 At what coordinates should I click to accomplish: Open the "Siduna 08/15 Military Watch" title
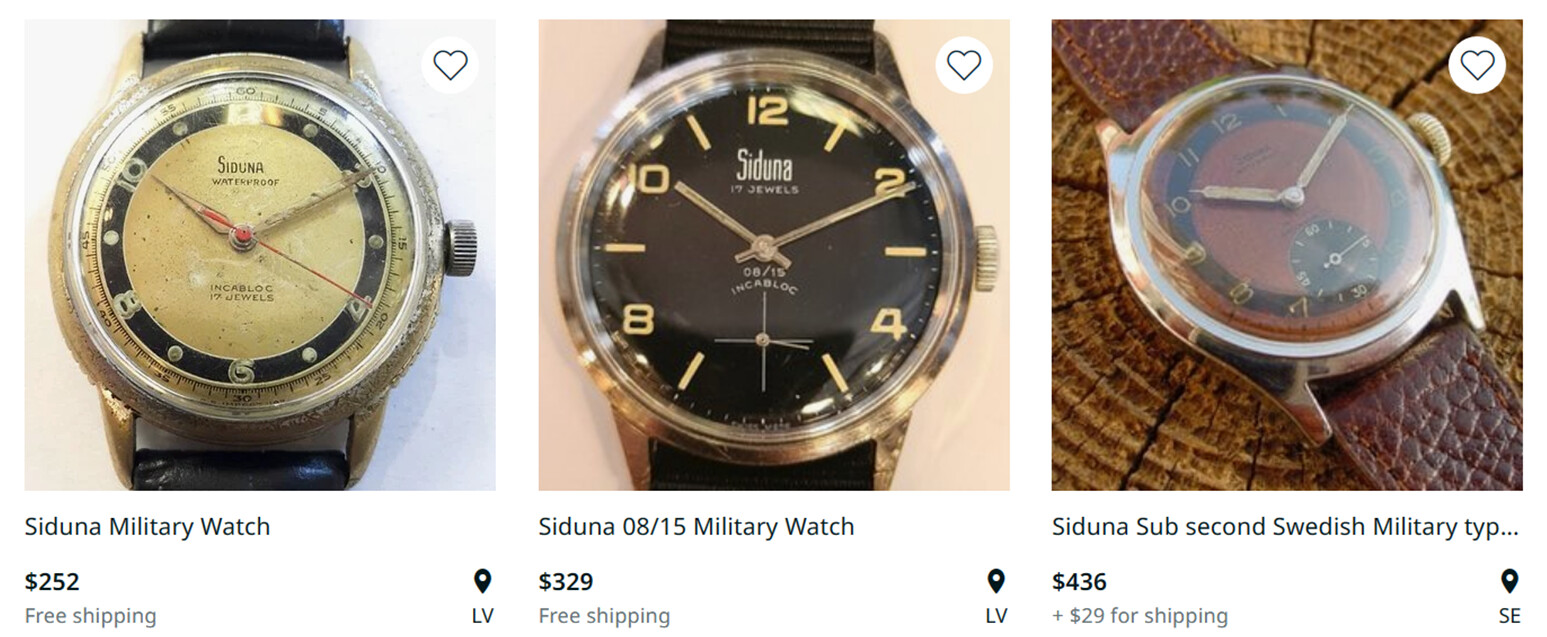[x=696, y=526]
